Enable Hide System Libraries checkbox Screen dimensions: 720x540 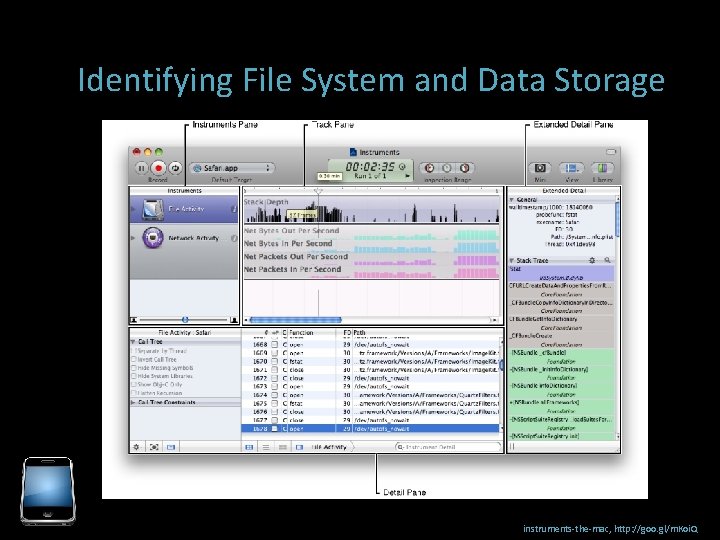[134, 376]
